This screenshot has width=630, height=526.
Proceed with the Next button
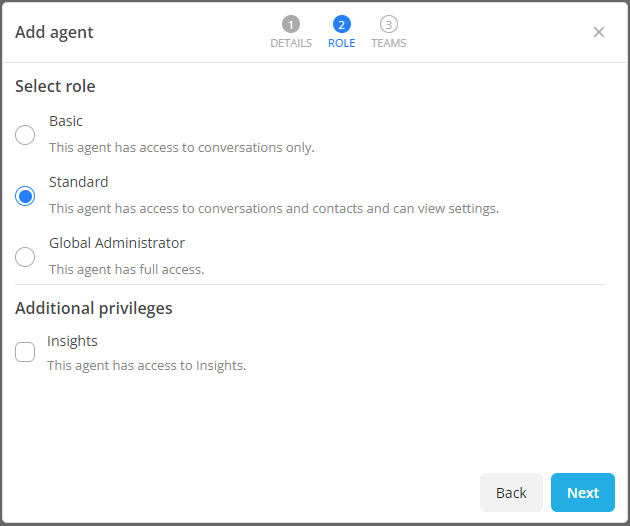pos(582,492)
